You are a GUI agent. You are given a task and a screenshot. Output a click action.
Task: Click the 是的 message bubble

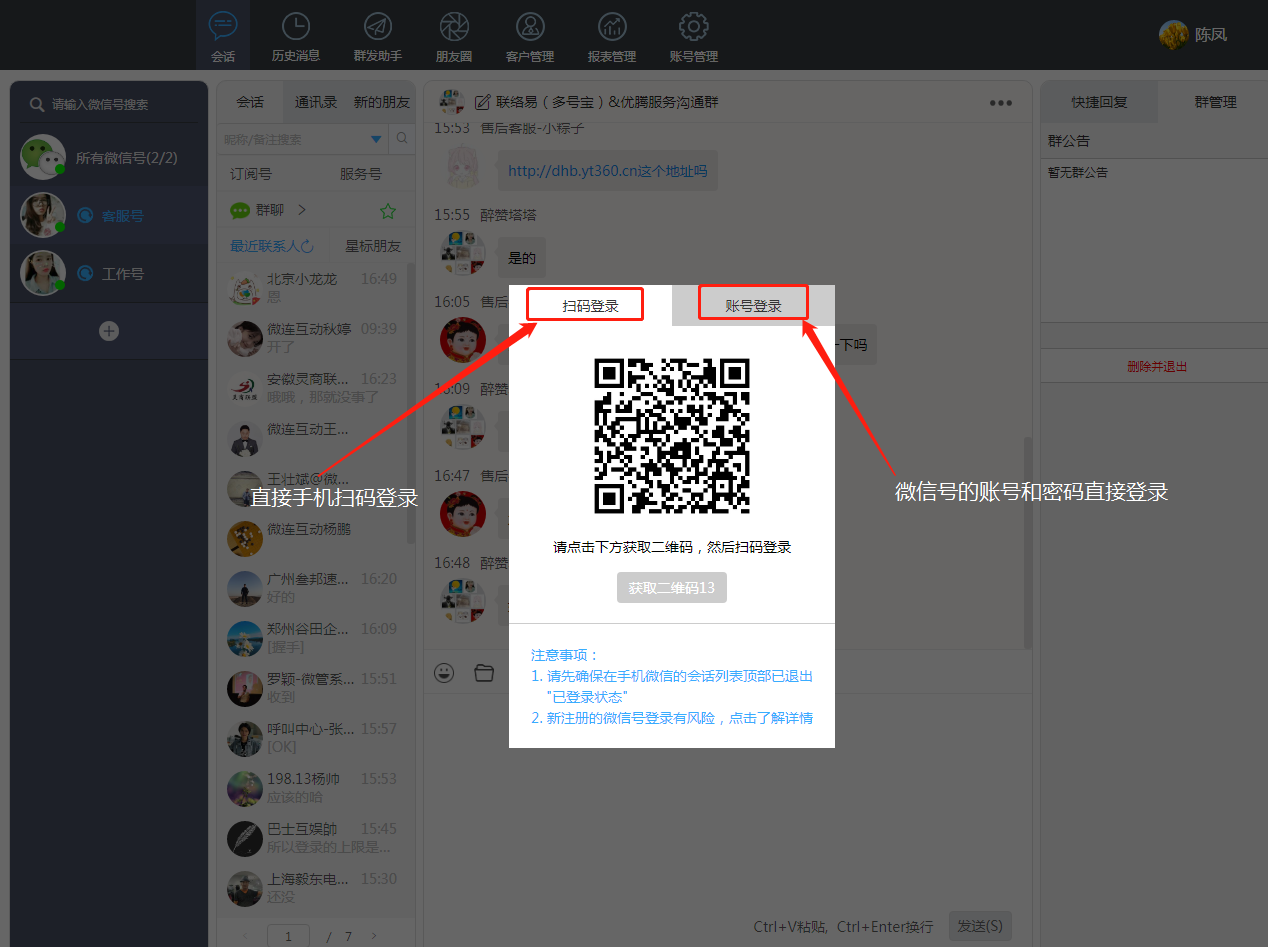click(522, 258)
